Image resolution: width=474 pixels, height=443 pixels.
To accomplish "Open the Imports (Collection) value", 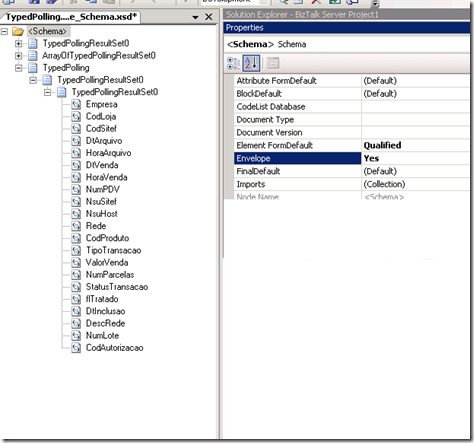I will [384, 184].
